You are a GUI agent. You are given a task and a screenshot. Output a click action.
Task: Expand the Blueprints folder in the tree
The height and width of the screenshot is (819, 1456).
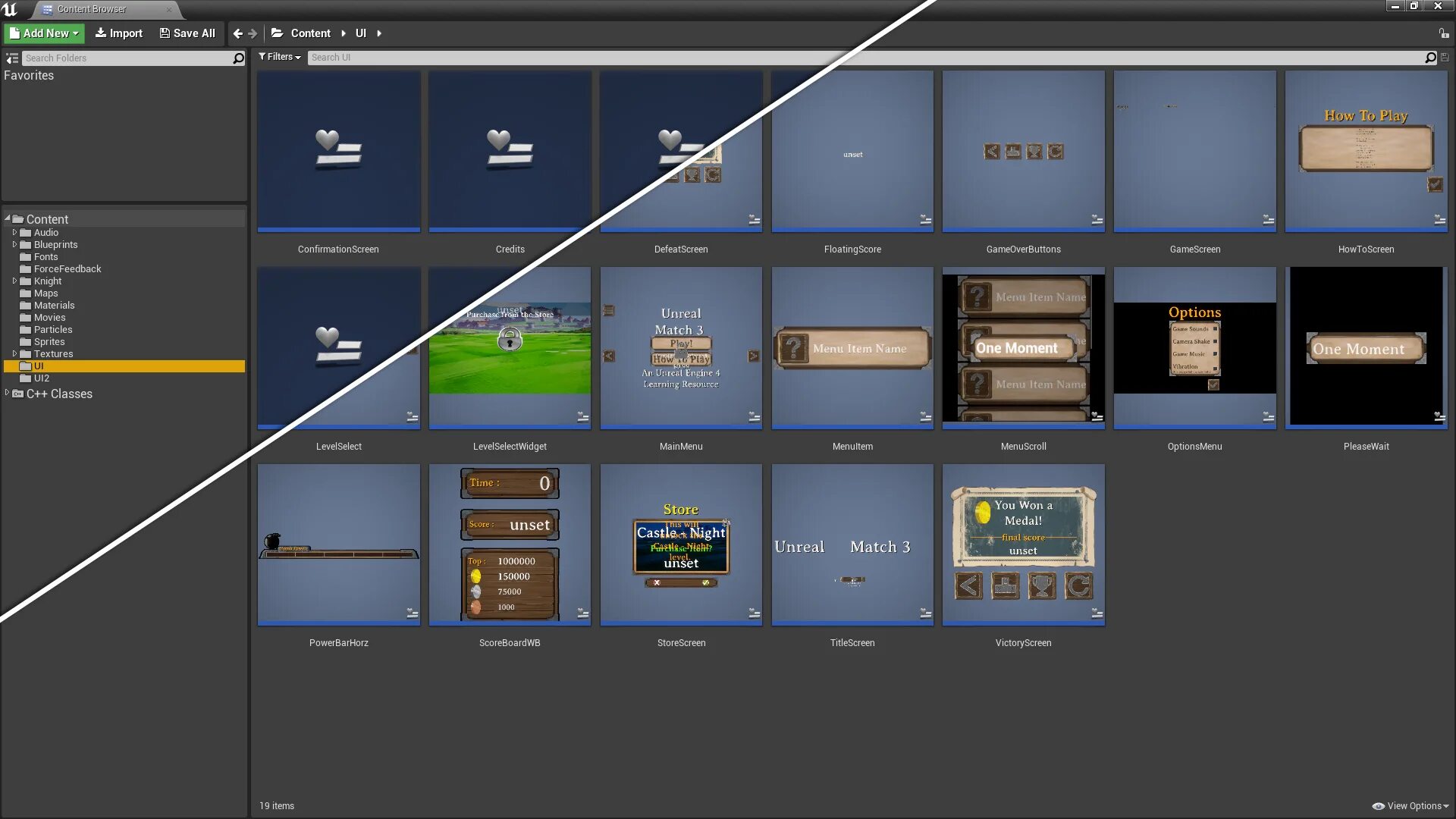(14, 245)
